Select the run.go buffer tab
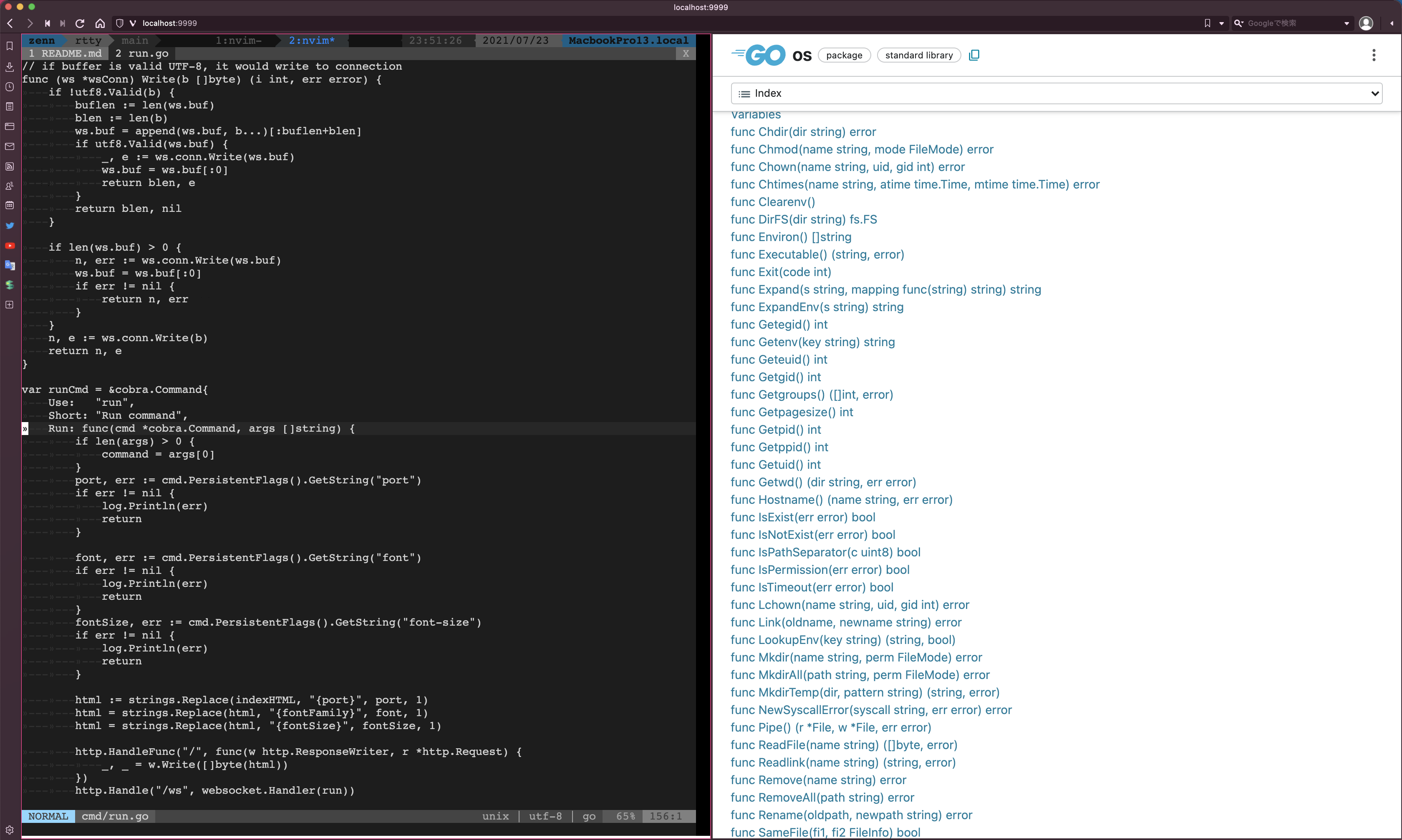 [x=141, y=53]
